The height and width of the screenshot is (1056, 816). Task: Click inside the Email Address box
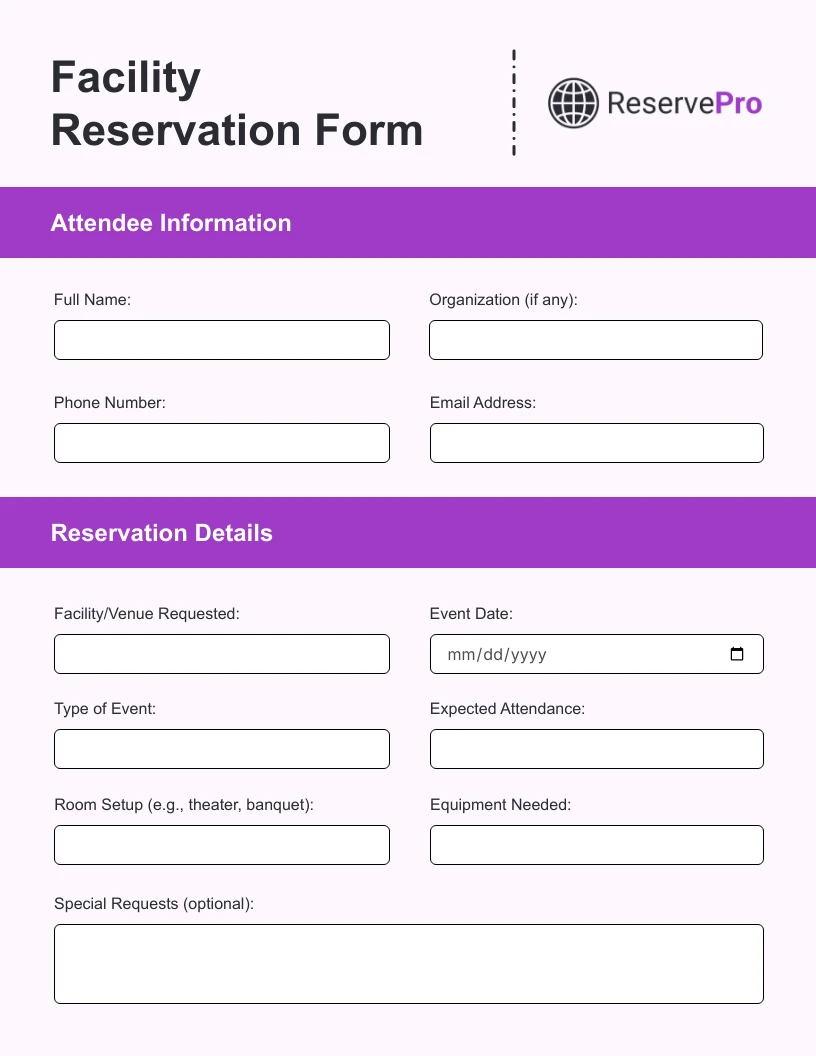(x=596, y=442)
